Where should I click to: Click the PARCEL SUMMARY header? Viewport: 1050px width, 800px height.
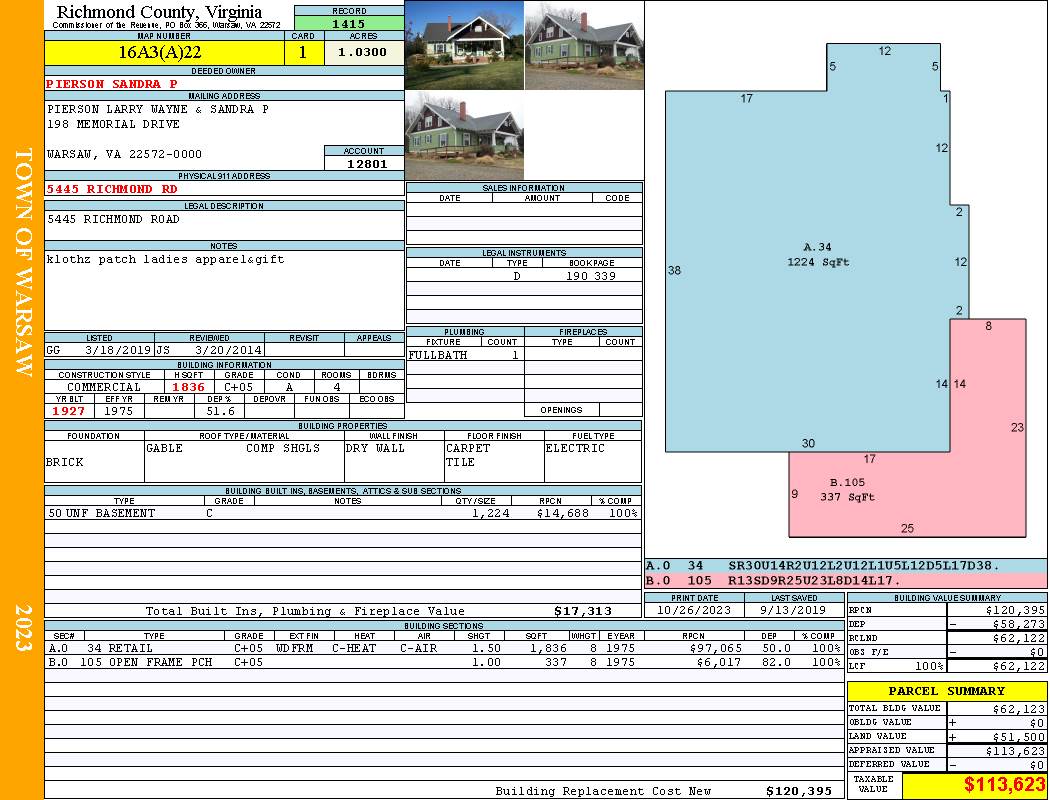[946, 691]
